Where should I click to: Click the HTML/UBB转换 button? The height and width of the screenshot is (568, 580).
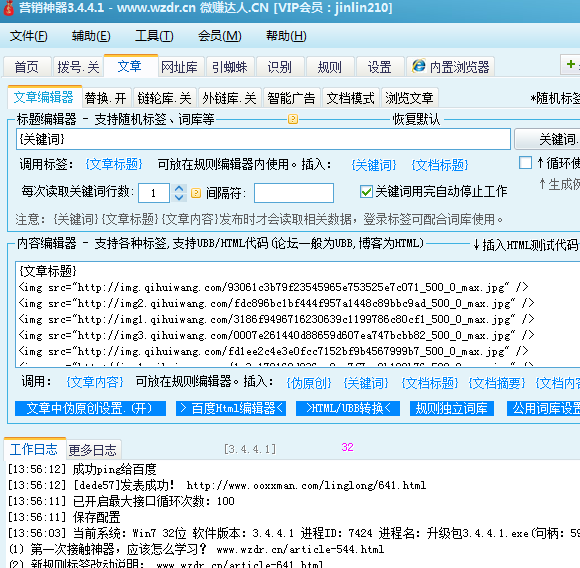[x=348, y=408]
